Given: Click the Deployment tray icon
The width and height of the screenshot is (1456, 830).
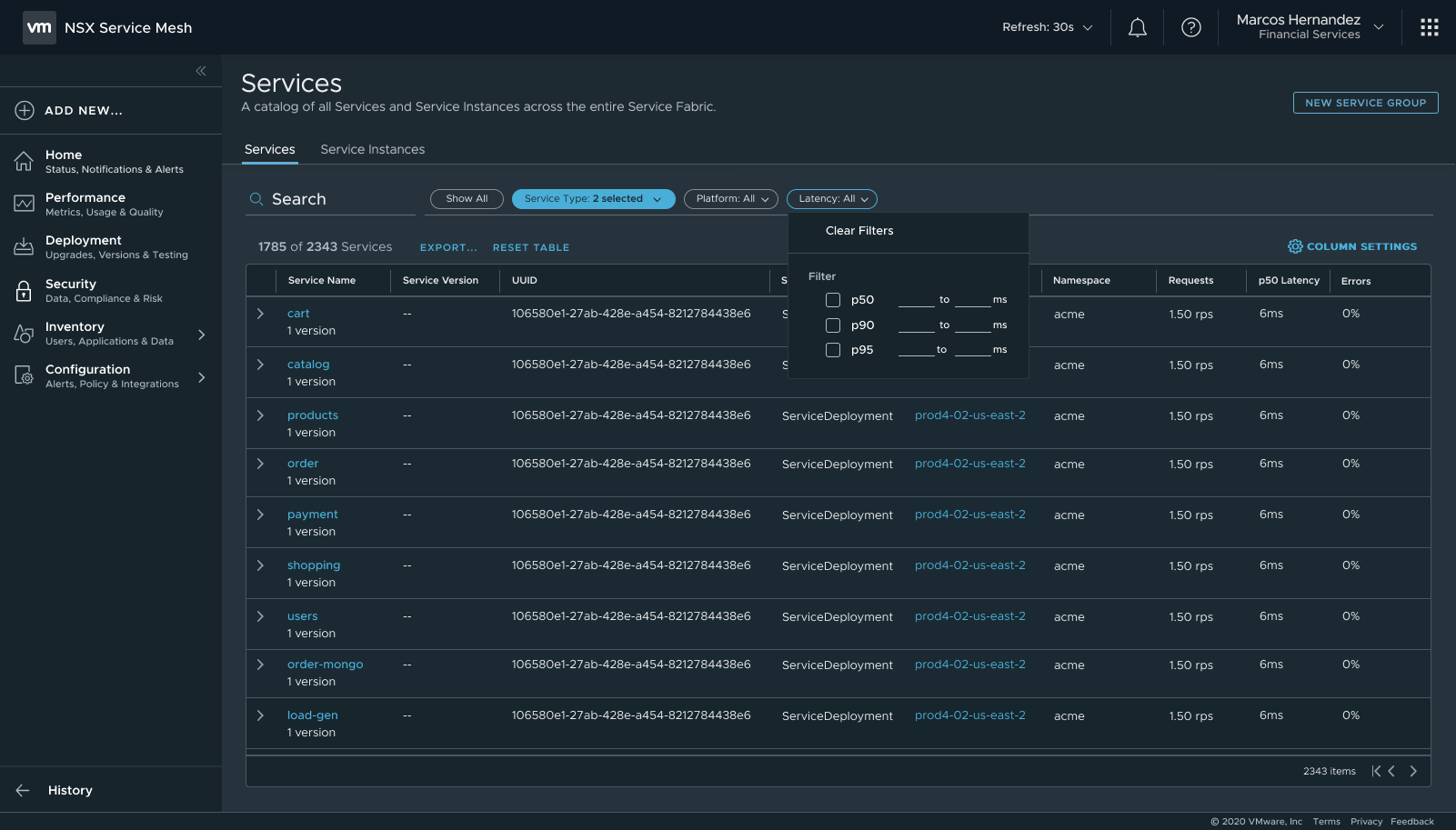Looking at the screenshot, I should (24, 246).
